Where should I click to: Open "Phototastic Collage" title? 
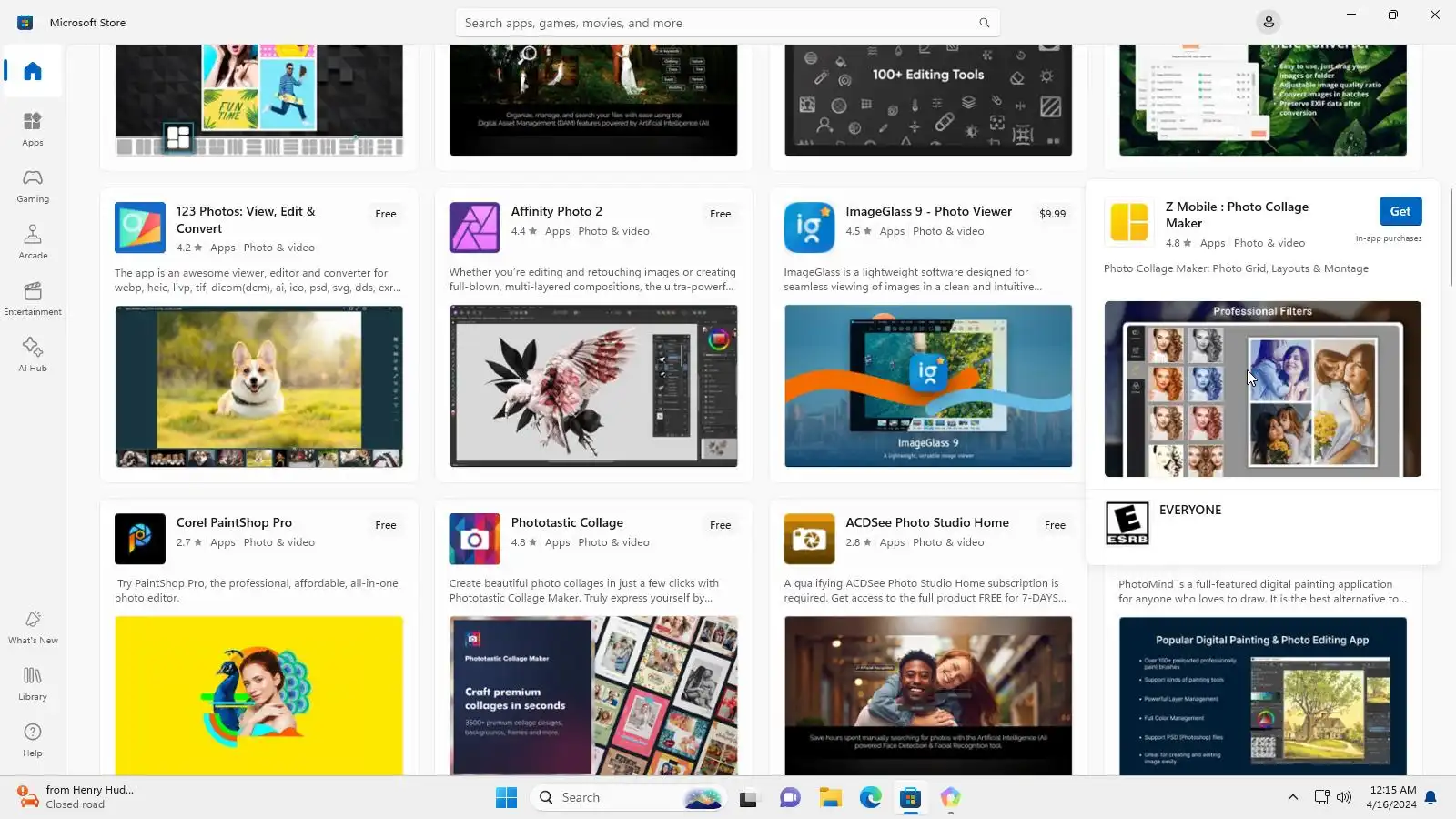567,522
